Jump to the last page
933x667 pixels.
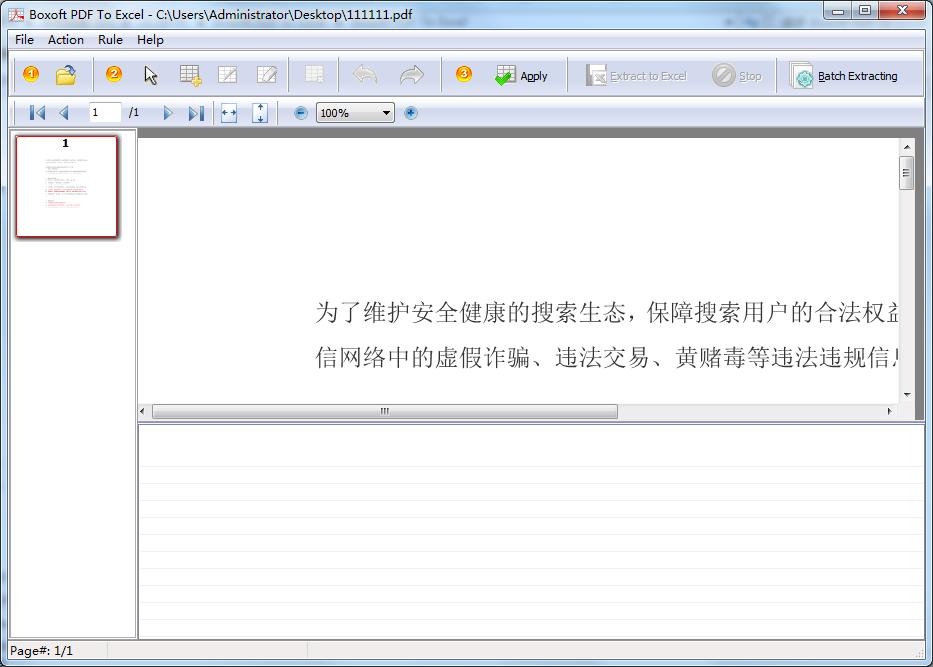click(196, 113)
